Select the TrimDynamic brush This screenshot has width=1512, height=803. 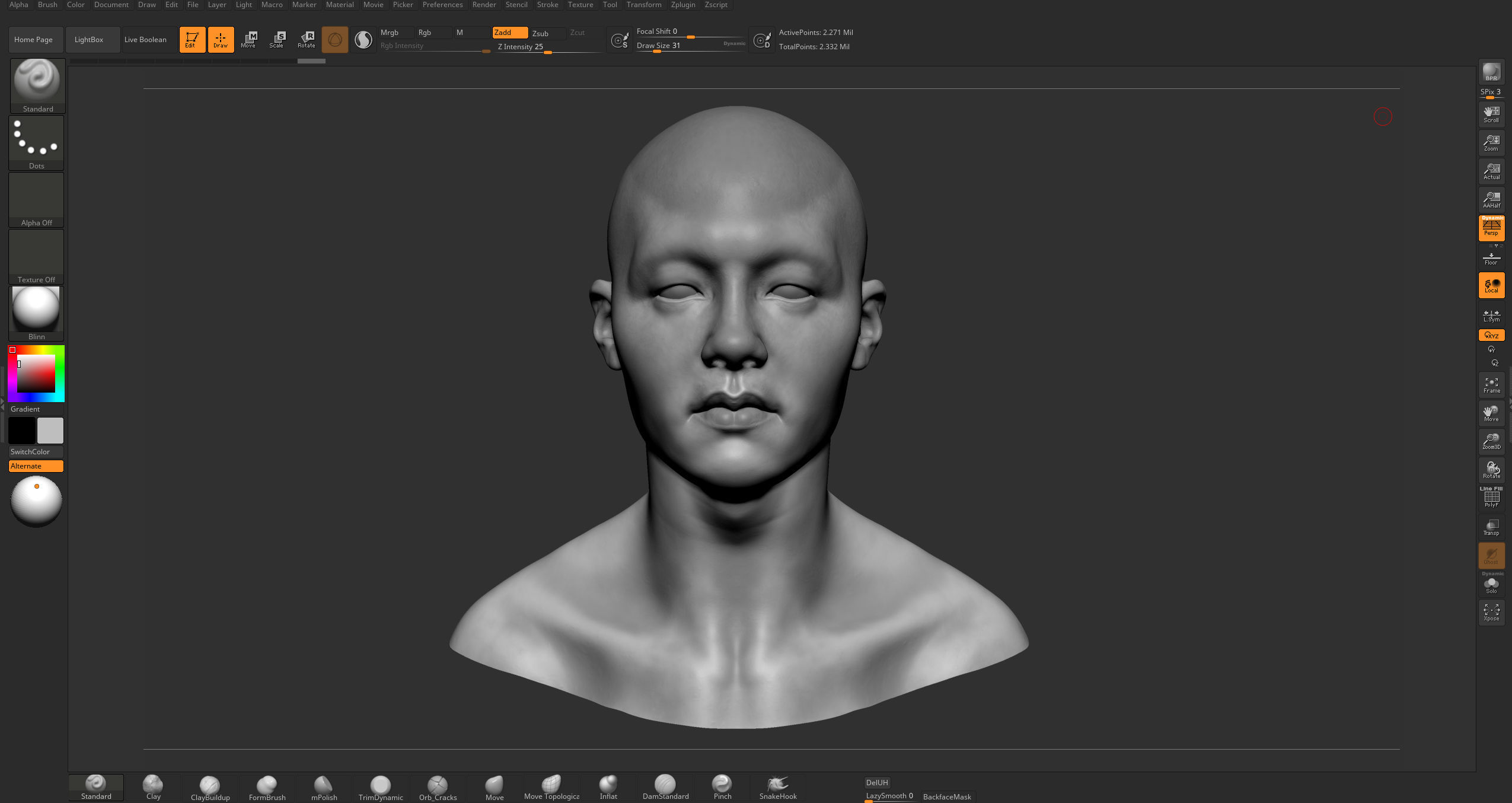click(381, 788)
